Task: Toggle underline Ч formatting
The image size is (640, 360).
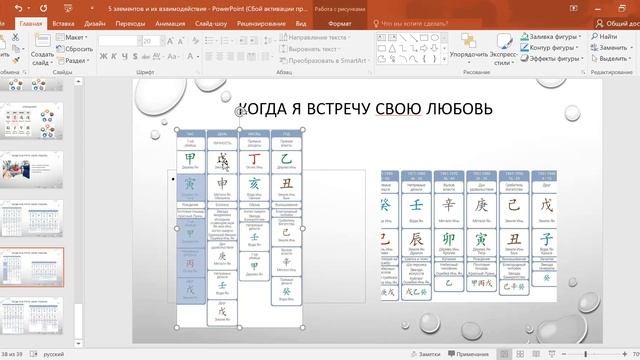Action: pos(124,56)
